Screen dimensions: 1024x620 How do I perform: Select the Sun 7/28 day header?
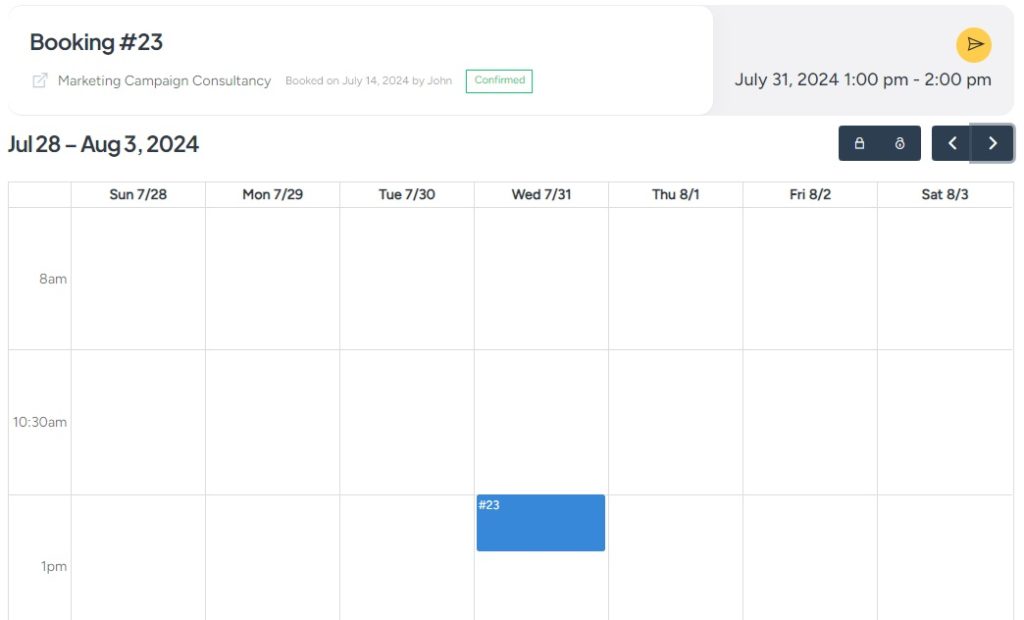[x=137, y=194]
